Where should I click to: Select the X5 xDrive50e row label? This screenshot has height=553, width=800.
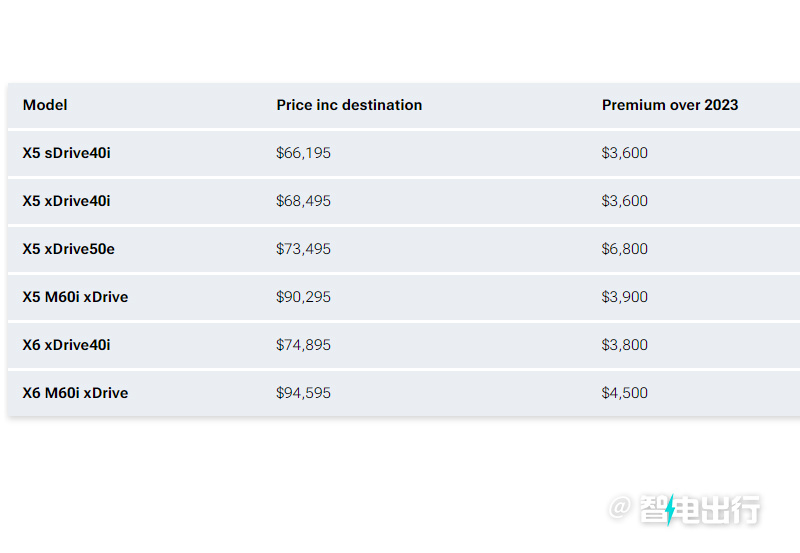tap(68, 249)
